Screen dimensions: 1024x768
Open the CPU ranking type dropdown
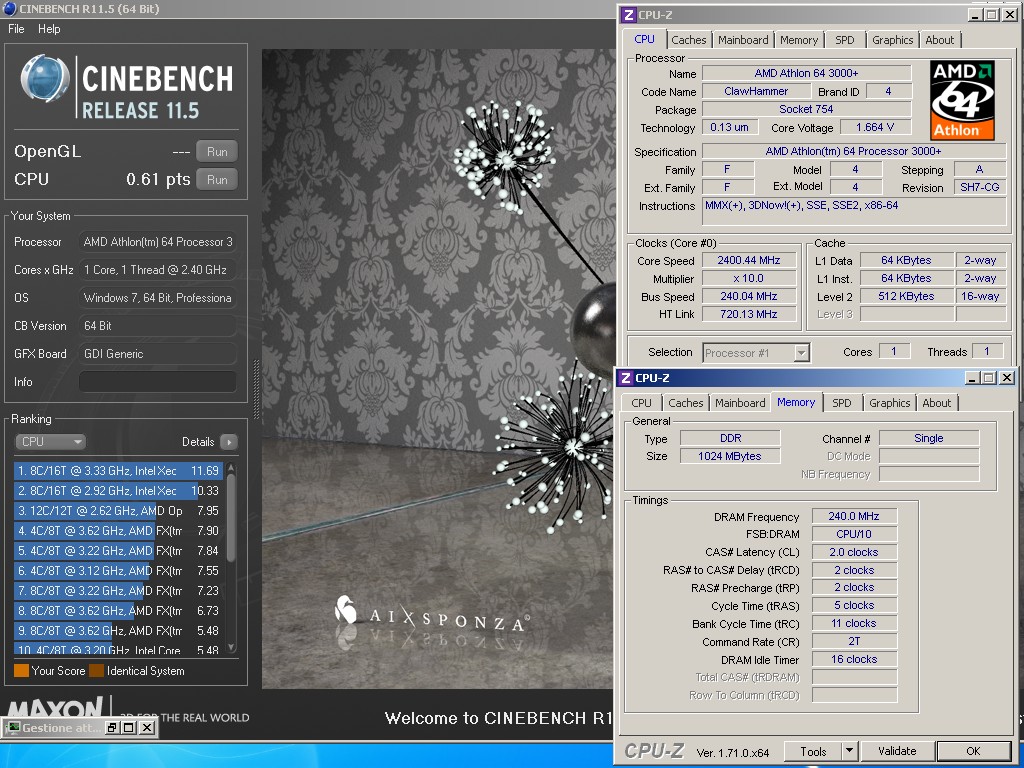click(50, 441)
